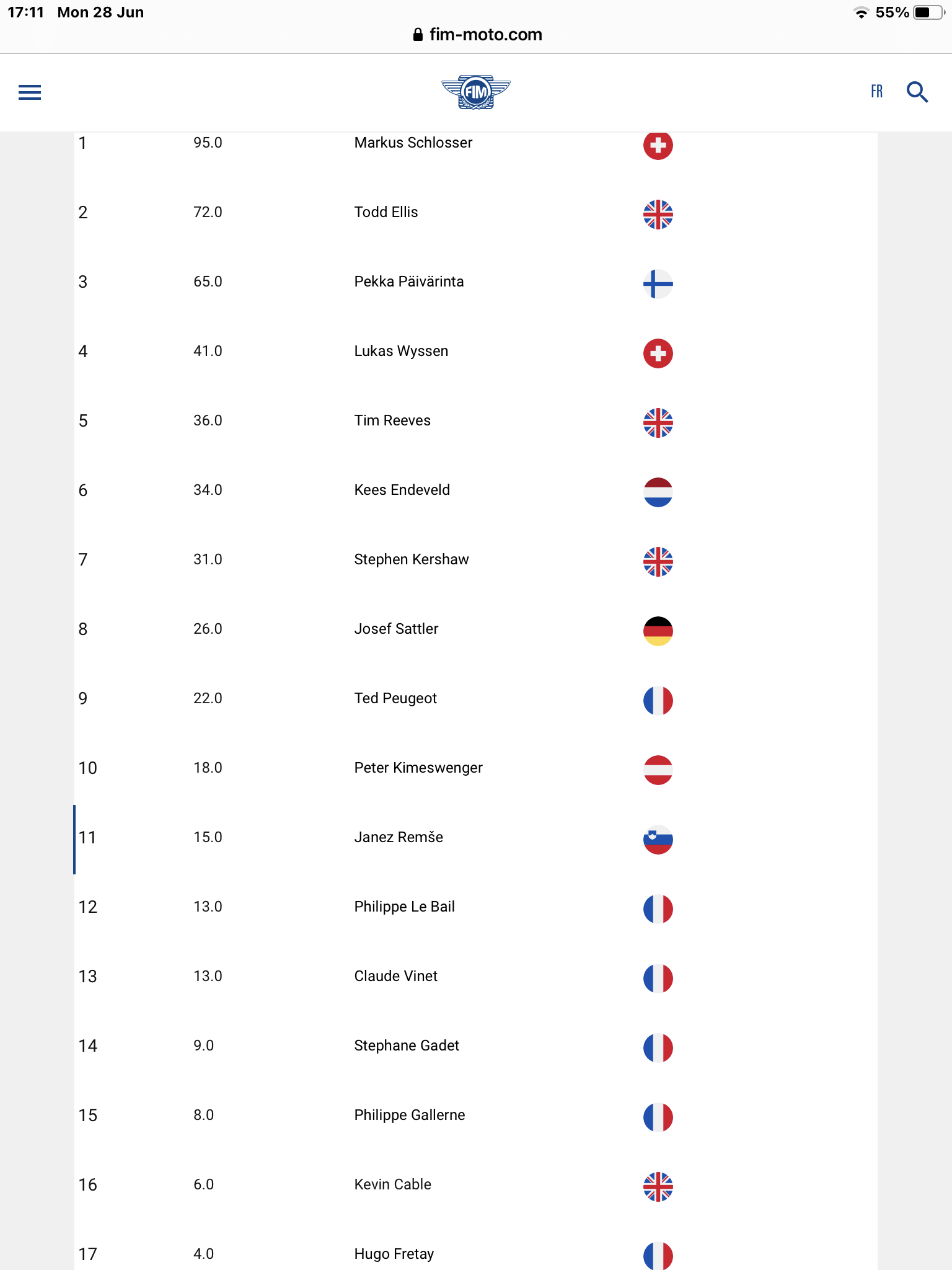Click the Slovenian flag beside Janez Remše
Viewport: 952px width, 1270px height.
tap(658, 840)
